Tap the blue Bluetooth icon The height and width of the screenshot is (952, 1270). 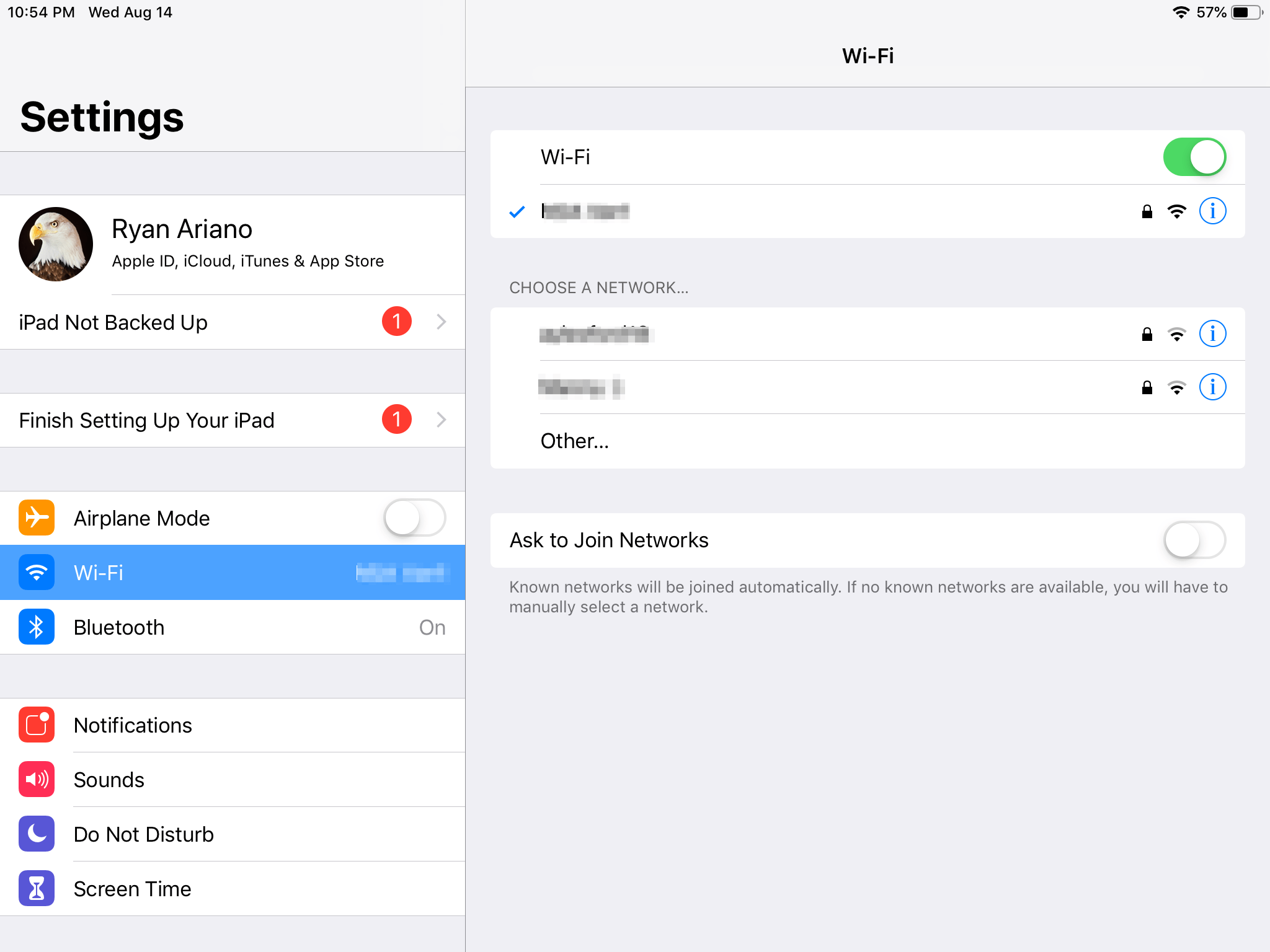pos(37,627)
